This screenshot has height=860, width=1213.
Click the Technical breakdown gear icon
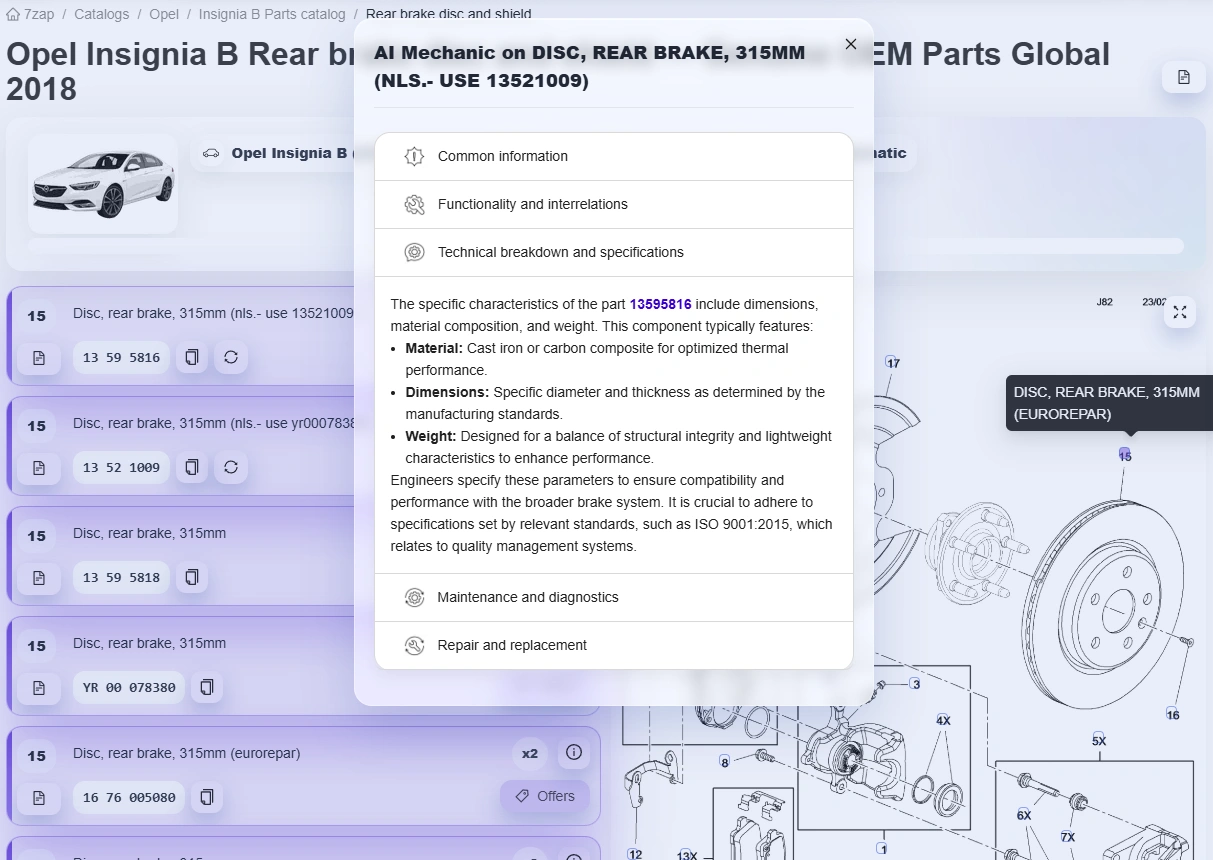[x=414, y=253]
